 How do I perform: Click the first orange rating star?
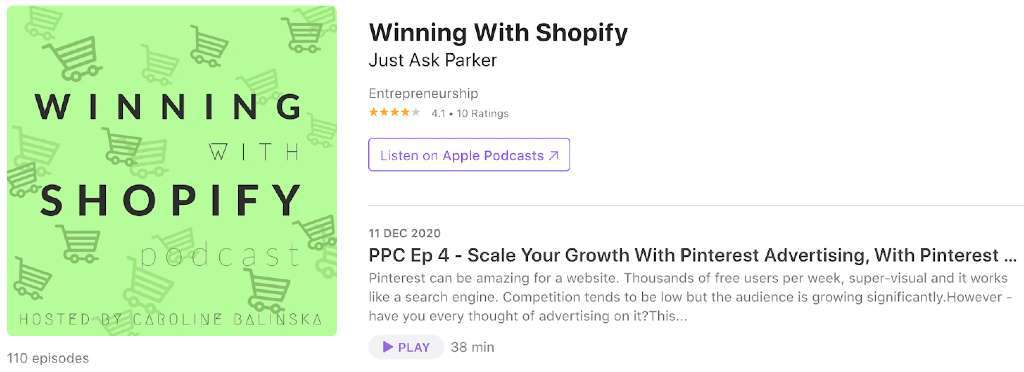click(374, 112)
